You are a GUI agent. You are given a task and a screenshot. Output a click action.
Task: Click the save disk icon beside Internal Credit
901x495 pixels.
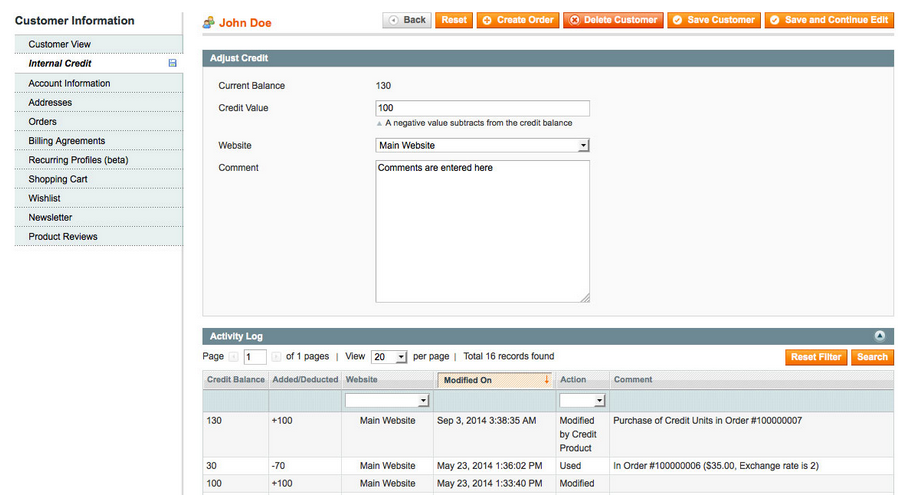[x=172, y=64]
